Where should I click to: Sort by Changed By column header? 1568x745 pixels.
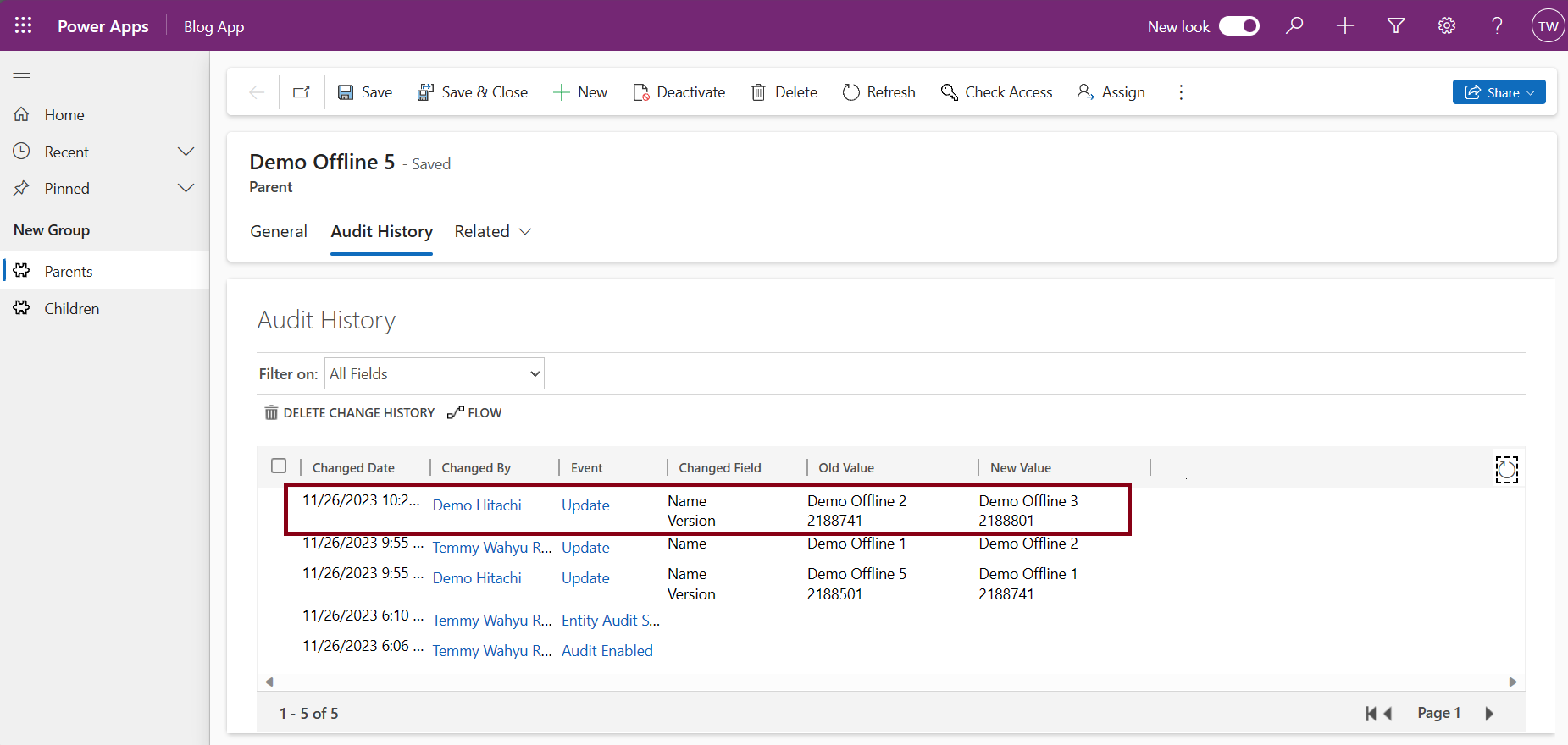click(476, 467)
